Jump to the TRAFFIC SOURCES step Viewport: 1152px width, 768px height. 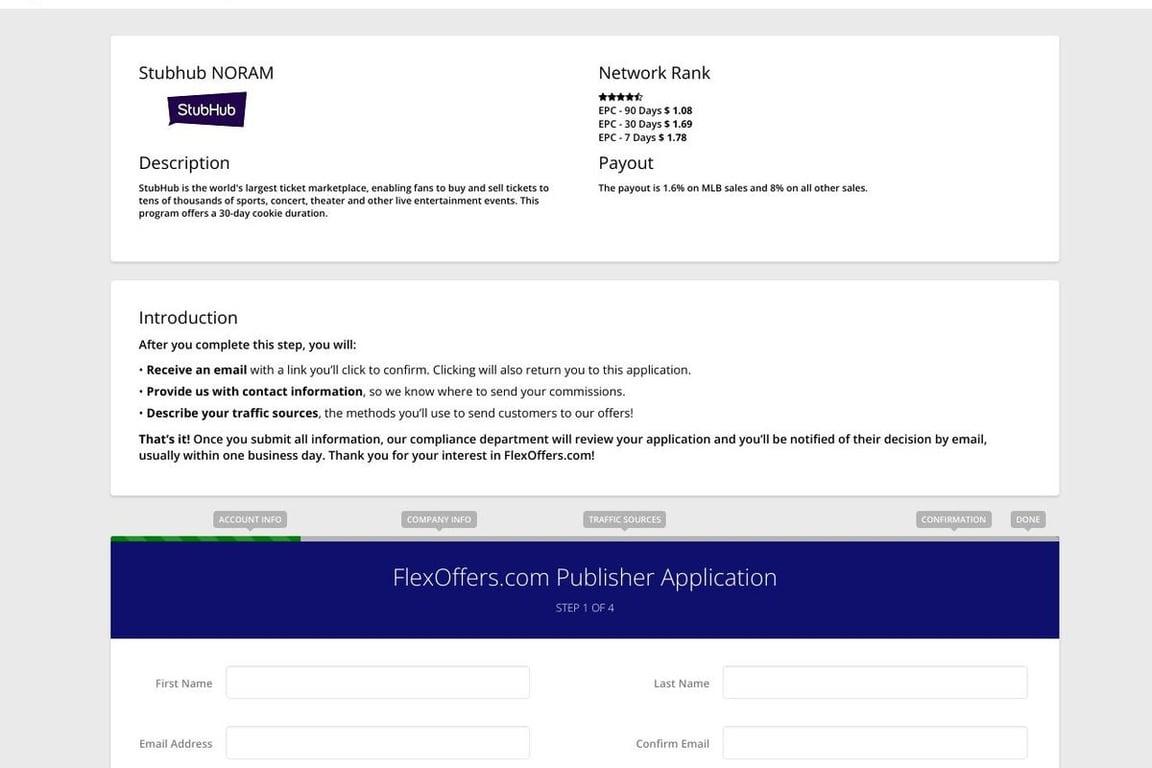pyautogui.click(x=622, y=517)
